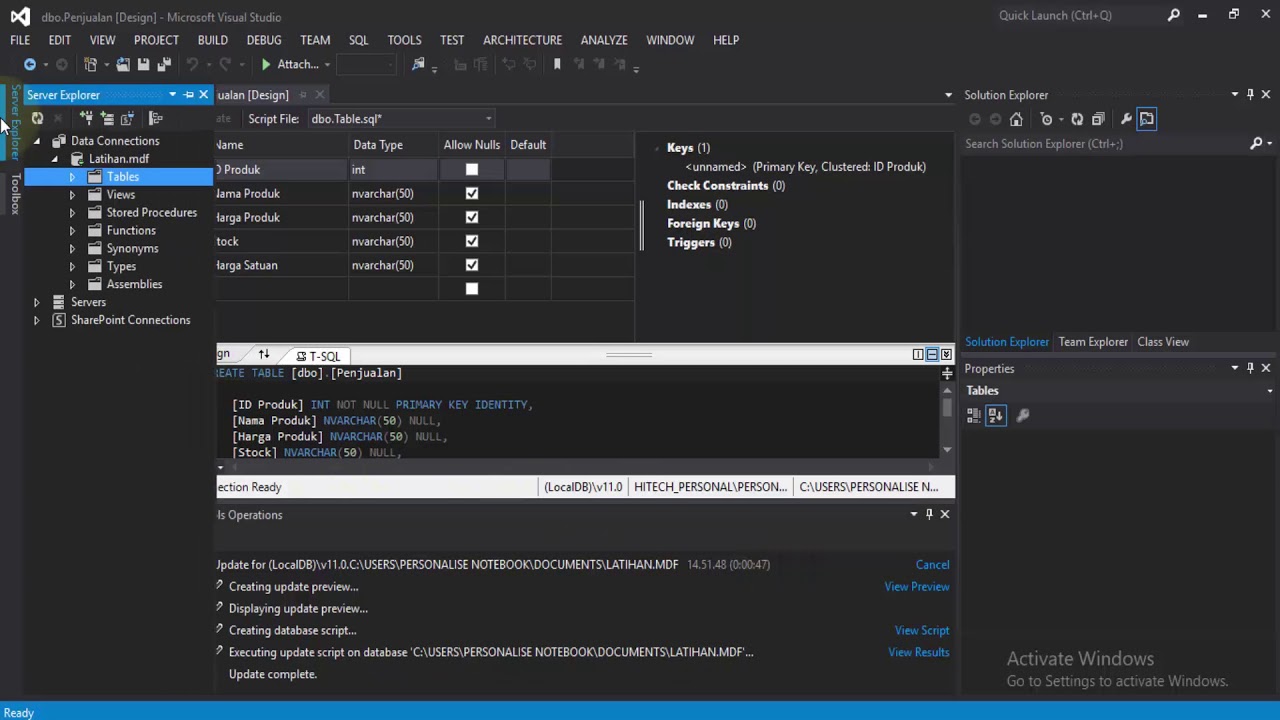Click the View Preview link

point(917,587)
